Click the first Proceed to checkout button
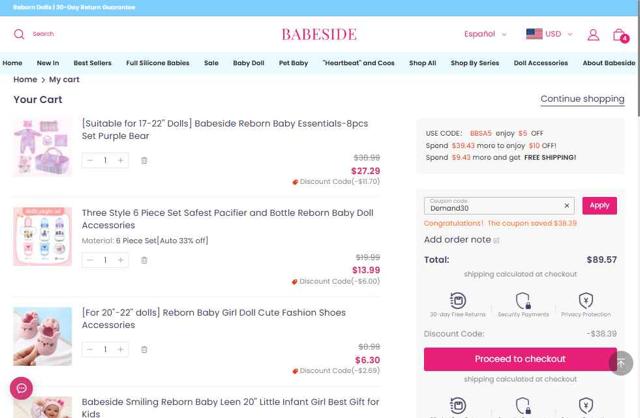This screenshot has height=418, width=640. click(x=520, y=359)
